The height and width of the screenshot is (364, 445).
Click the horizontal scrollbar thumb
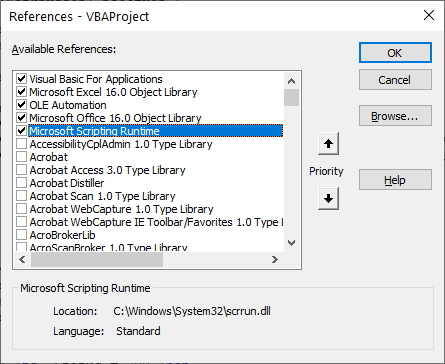97,259
